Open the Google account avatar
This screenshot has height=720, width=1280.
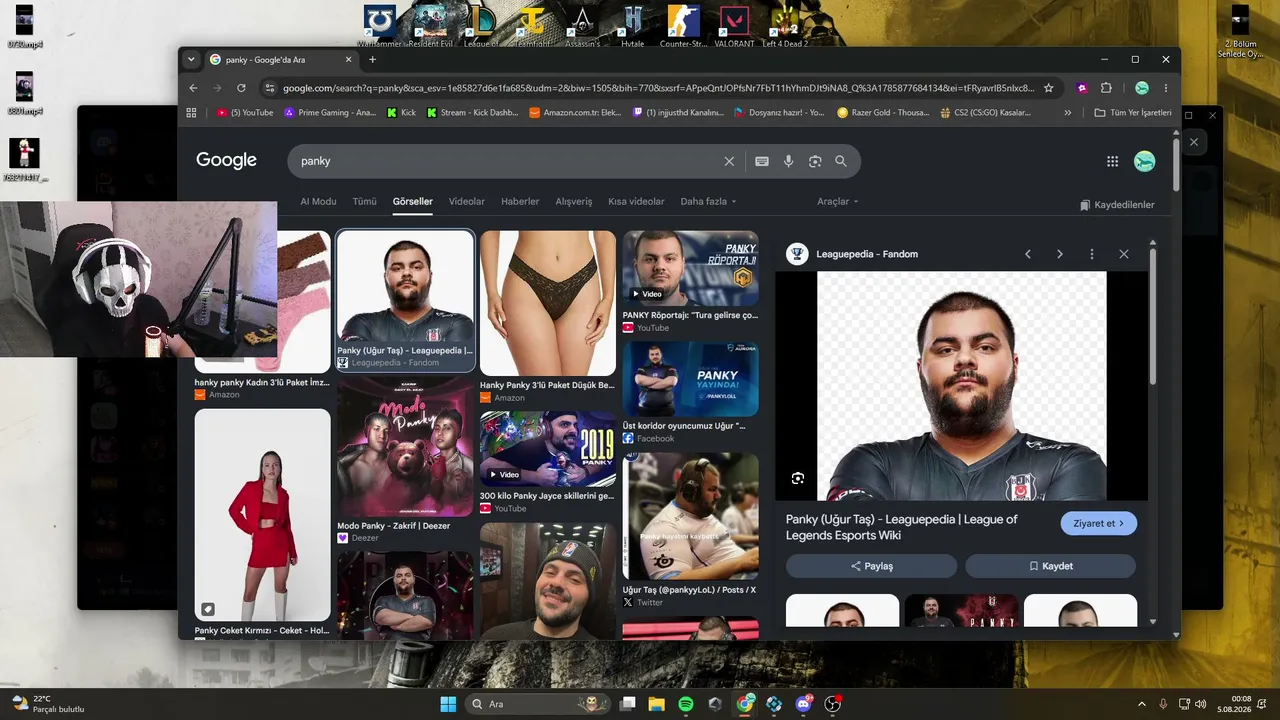pos(1145,161)
